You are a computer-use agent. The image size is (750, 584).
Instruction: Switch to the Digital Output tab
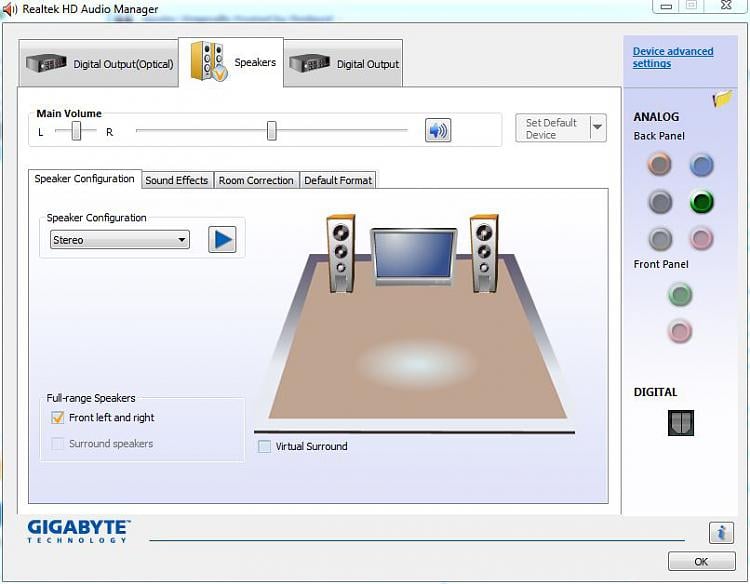click(x=343, y=63)
